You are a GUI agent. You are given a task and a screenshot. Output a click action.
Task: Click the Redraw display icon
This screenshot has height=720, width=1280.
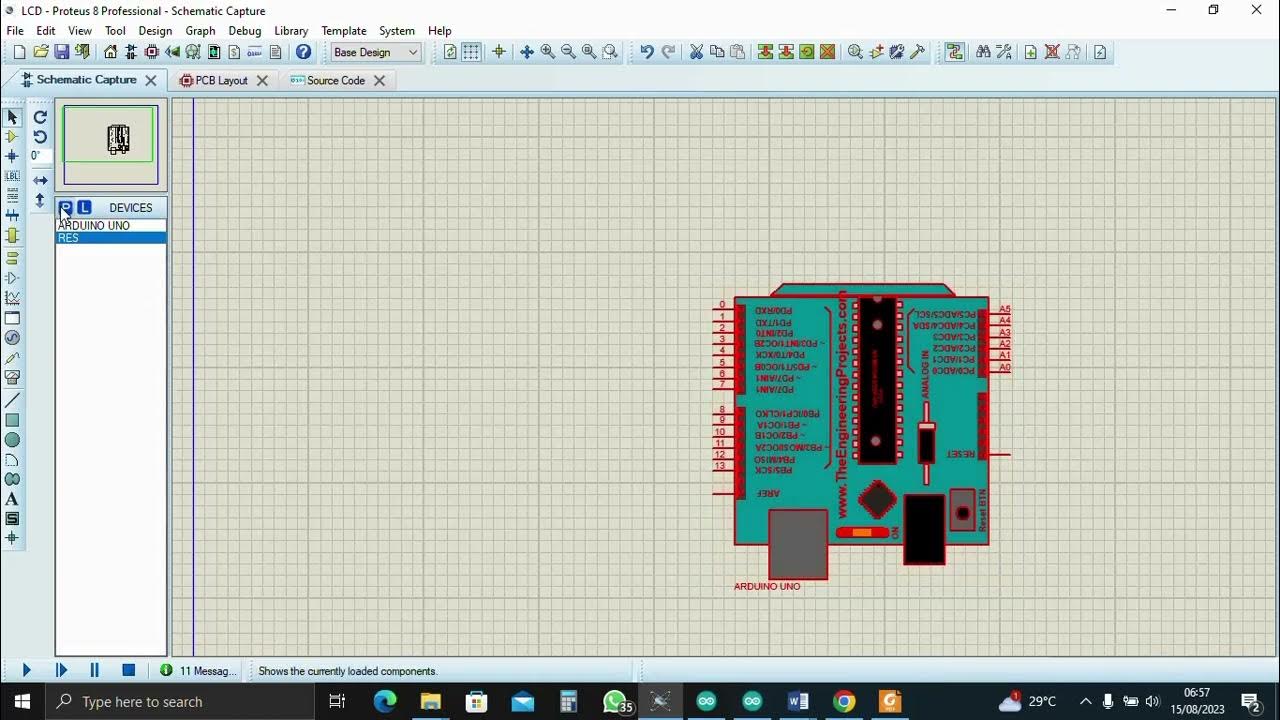[450, 52]
